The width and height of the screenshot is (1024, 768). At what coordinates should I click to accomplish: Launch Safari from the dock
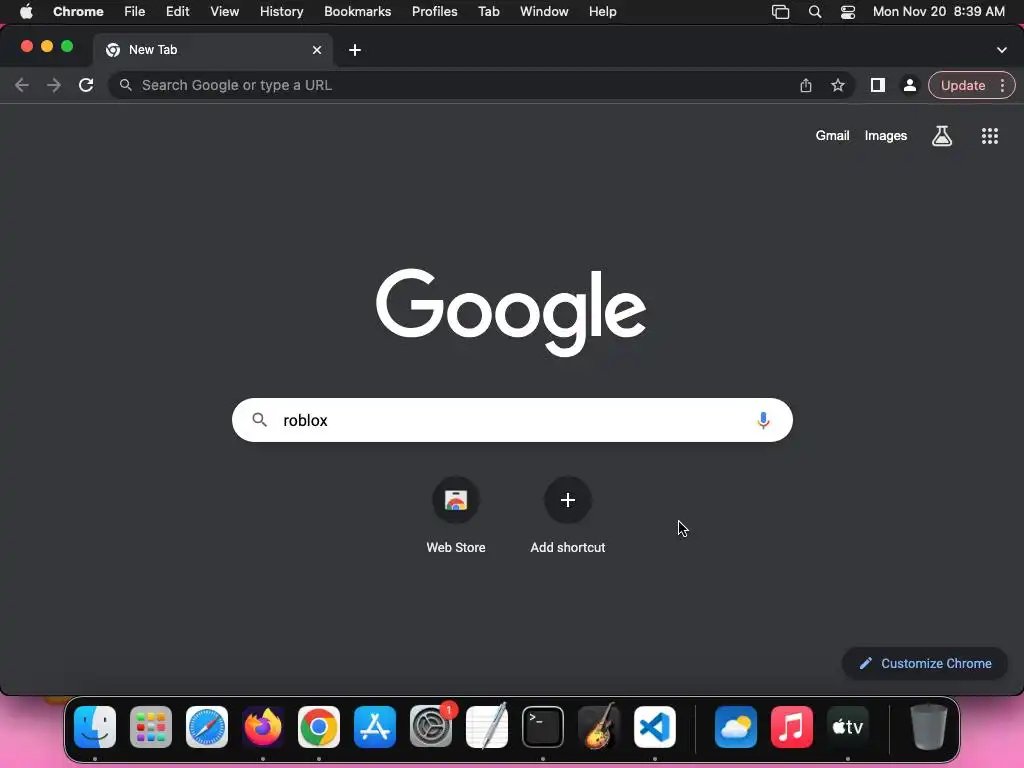pos(207,727)
